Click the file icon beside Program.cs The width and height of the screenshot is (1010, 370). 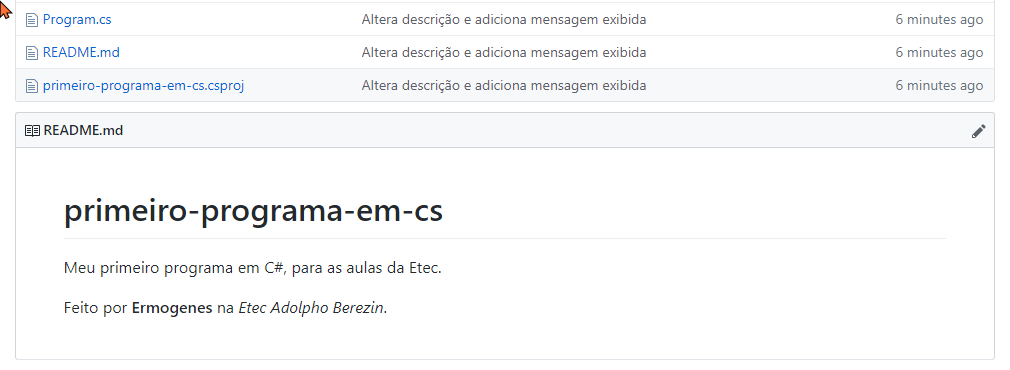[x=32, y=20]
